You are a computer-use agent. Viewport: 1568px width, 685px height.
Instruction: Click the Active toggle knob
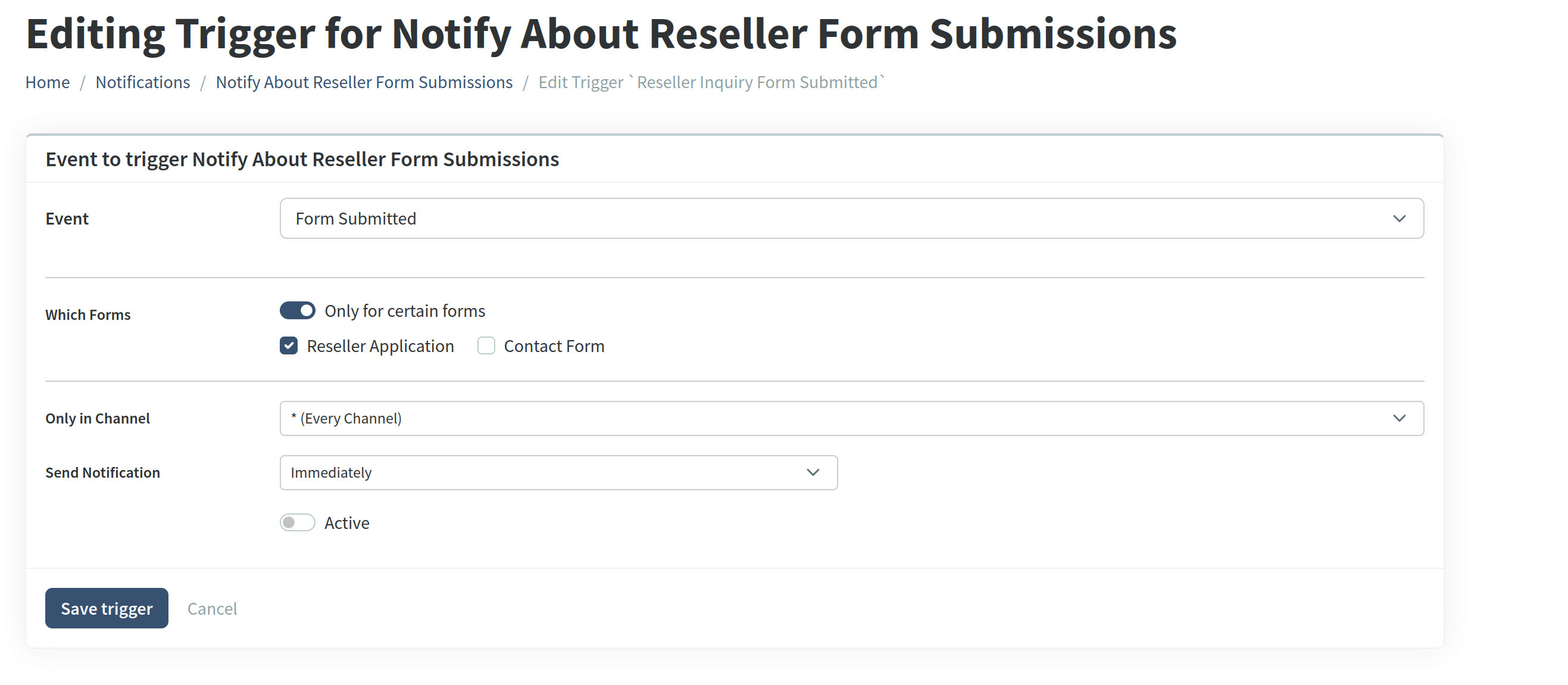tap(291, 522)
